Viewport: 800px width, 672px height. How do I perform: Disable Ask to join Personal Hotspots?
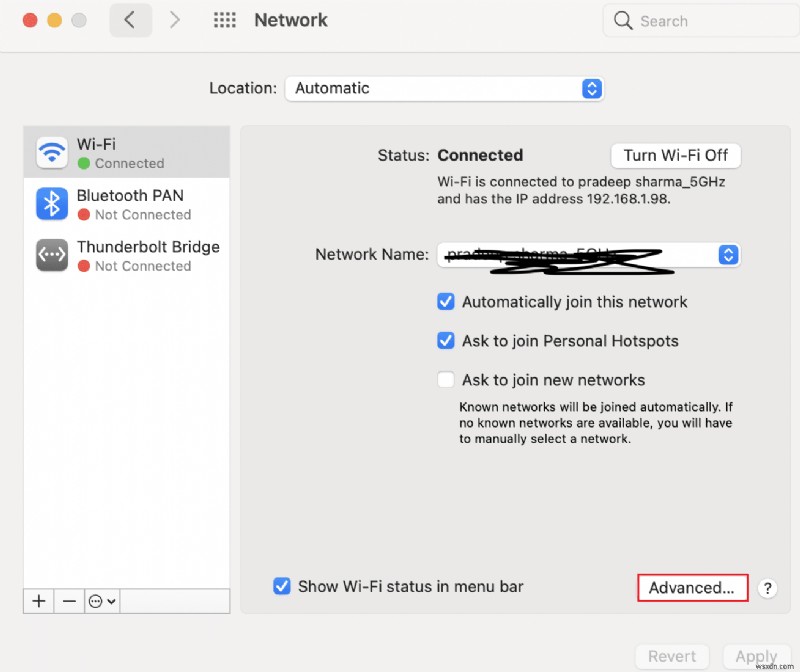(x=445, y=340)
